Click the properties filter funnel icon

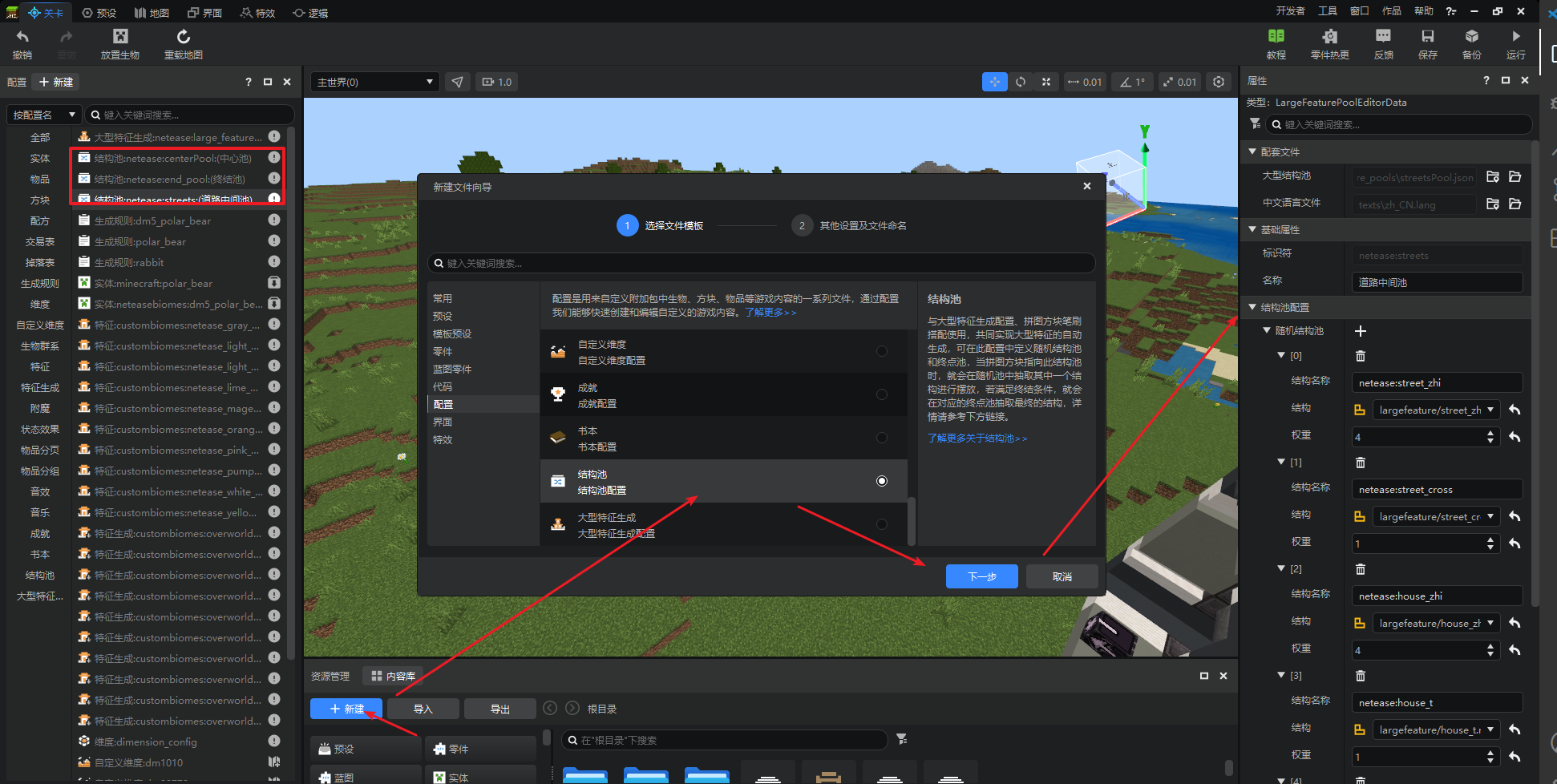click(1255, 123)
